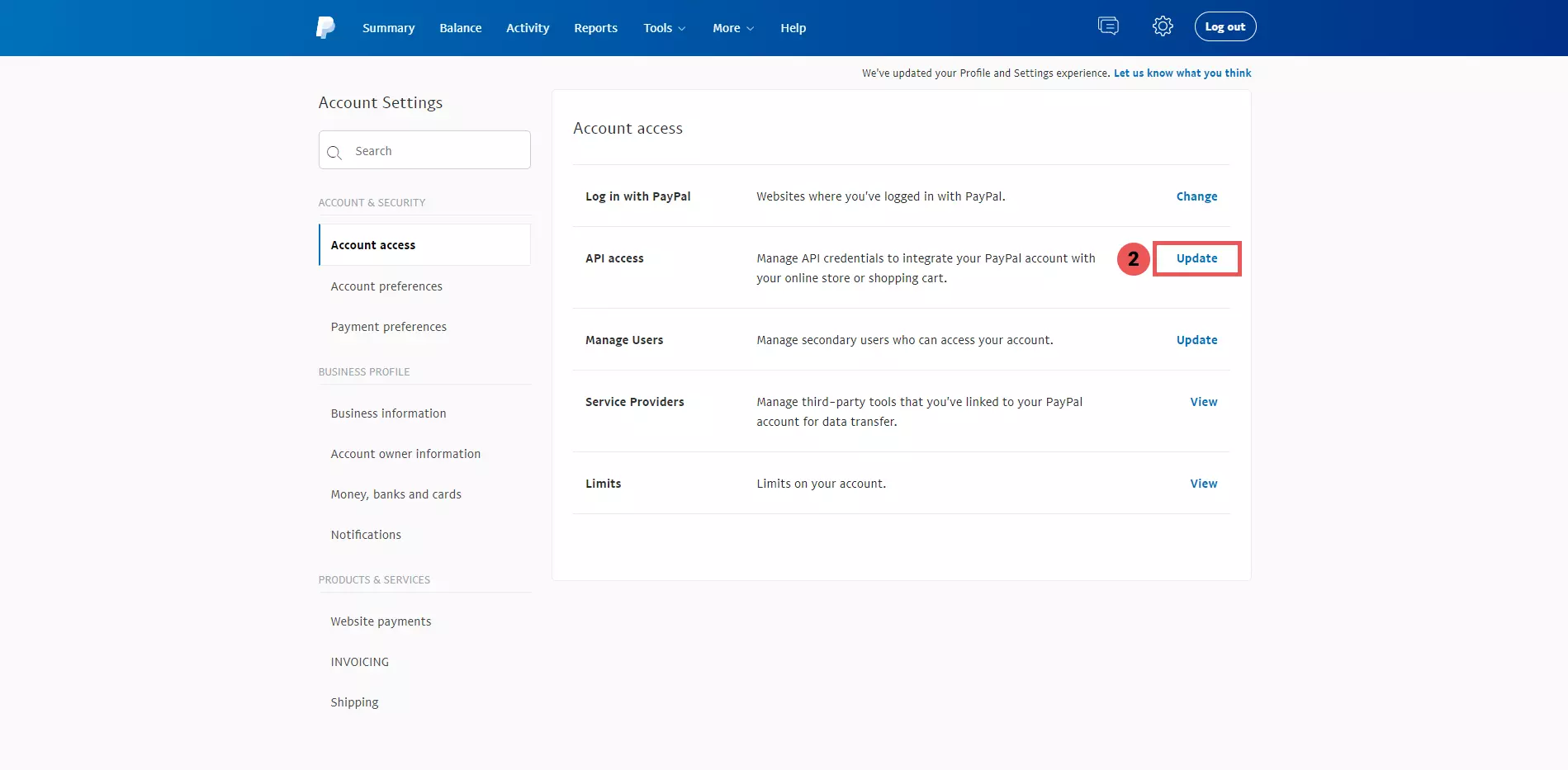The height and width of the screenshot is (770, 1568).
Task: Go to the Summary tab
Action: [x=388, y=28]
